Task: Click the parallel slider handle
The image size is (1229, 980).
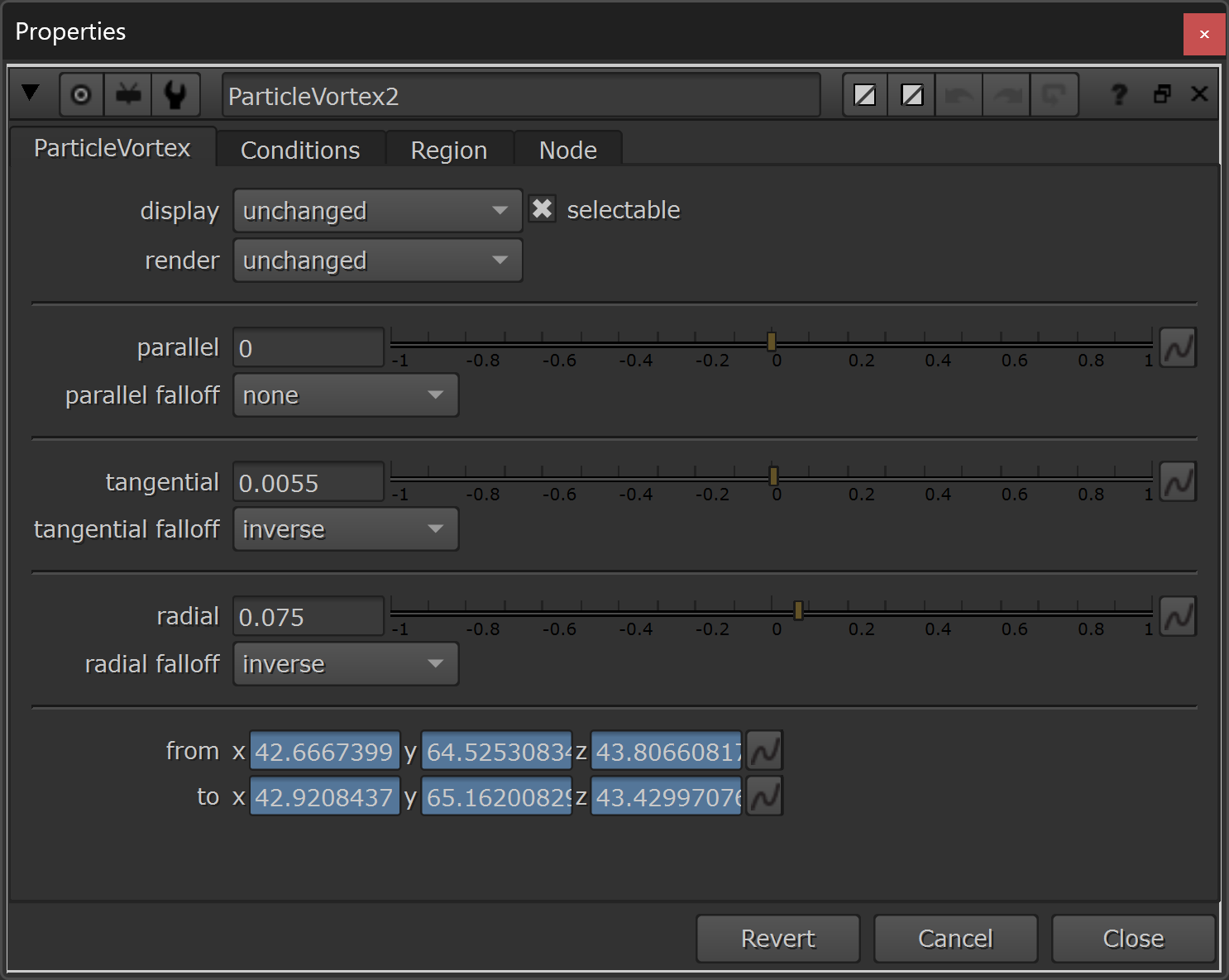Action: tap(772, 341)
